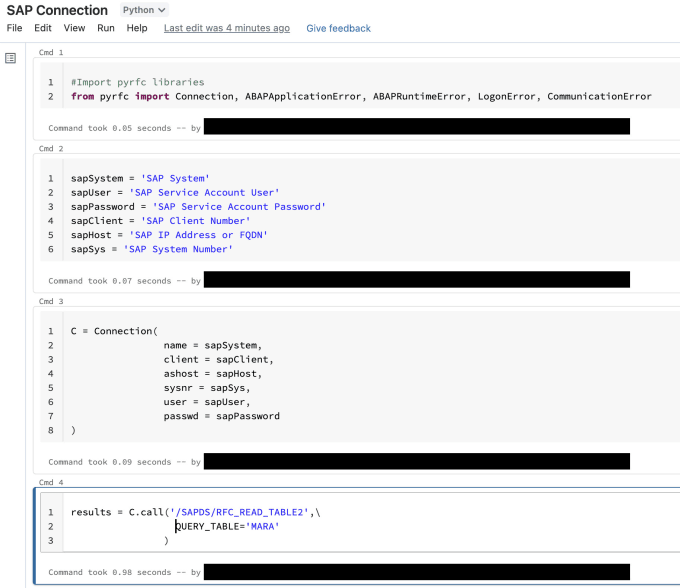This screenshot has width=680, height=588.
Task: Click the ashost = sapHost line in Cmd 3
Action: (212, 373)
